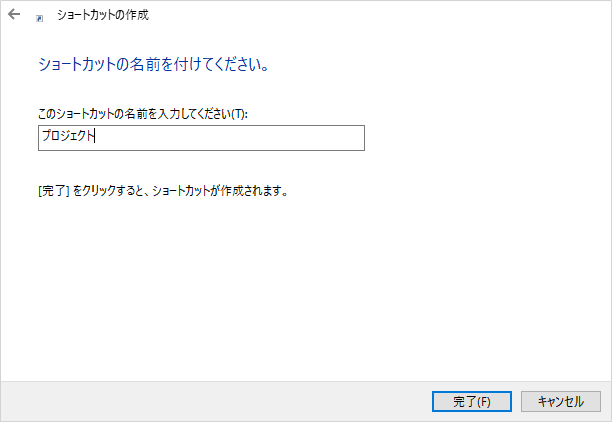This screenshot has width=612, height=422.
Task: Click before the プ character in name field
Action: pyautogui.click(x=41, y=138)
